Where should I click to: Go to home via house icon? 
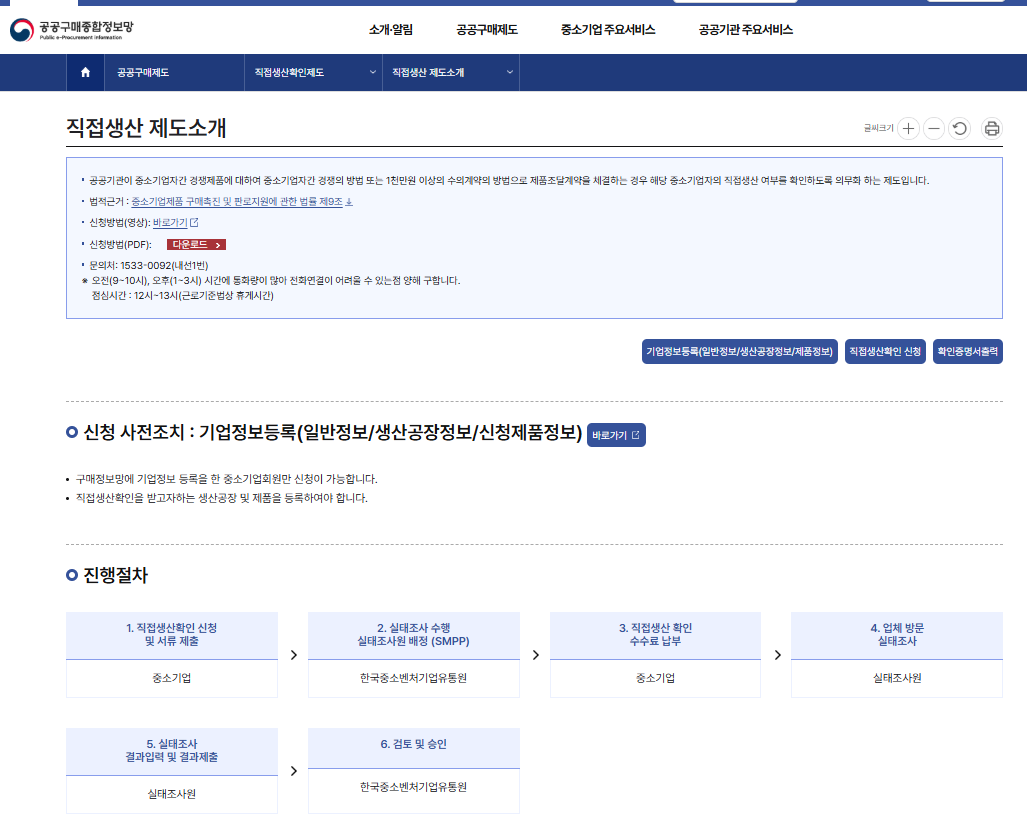[x=85, y=73]
